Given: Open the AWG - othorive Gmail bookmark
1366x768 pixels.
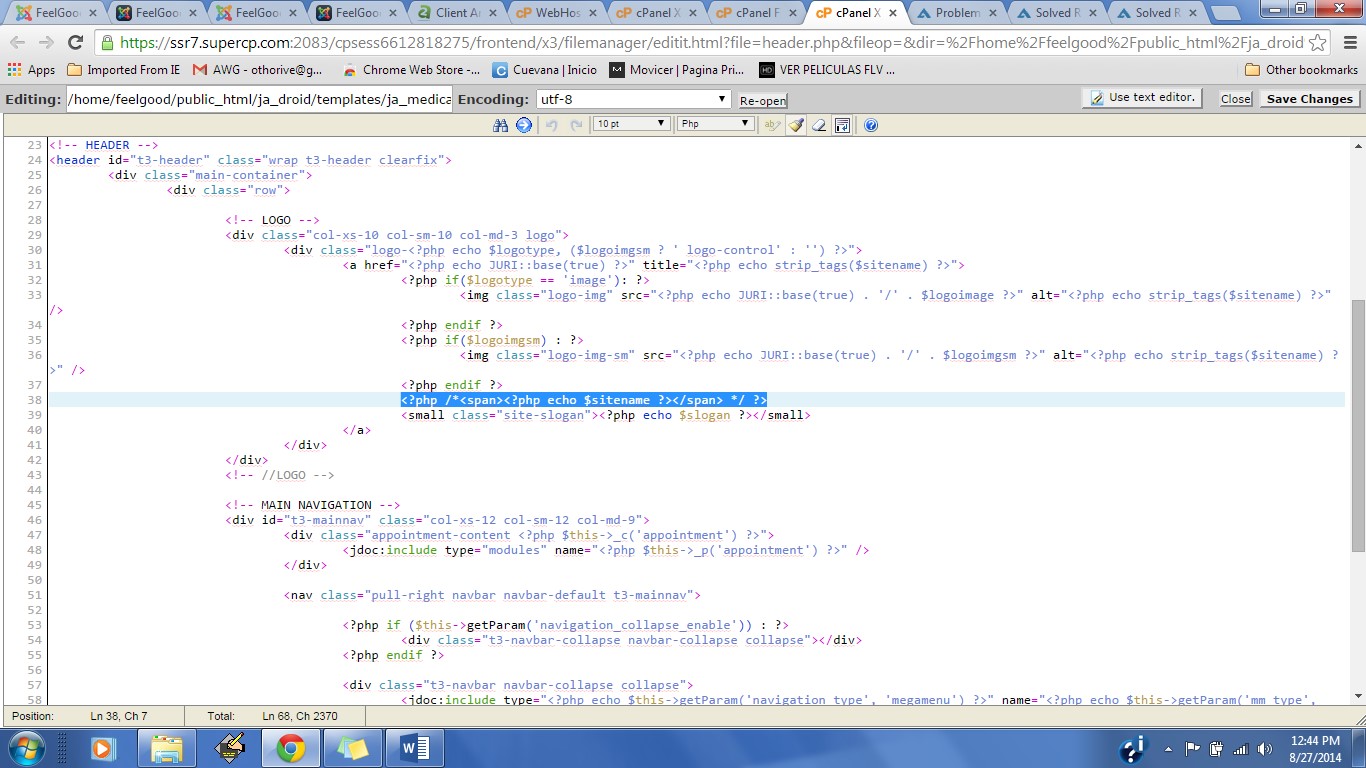Looking at the screenshot, I should pyautogui.click(x=258, y=70).
